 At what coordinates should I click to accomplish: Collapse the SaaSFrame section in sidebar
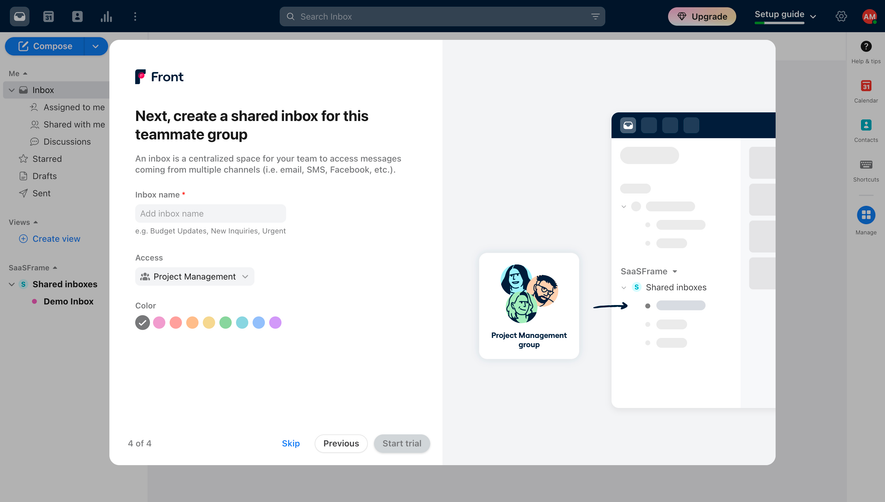55,268
